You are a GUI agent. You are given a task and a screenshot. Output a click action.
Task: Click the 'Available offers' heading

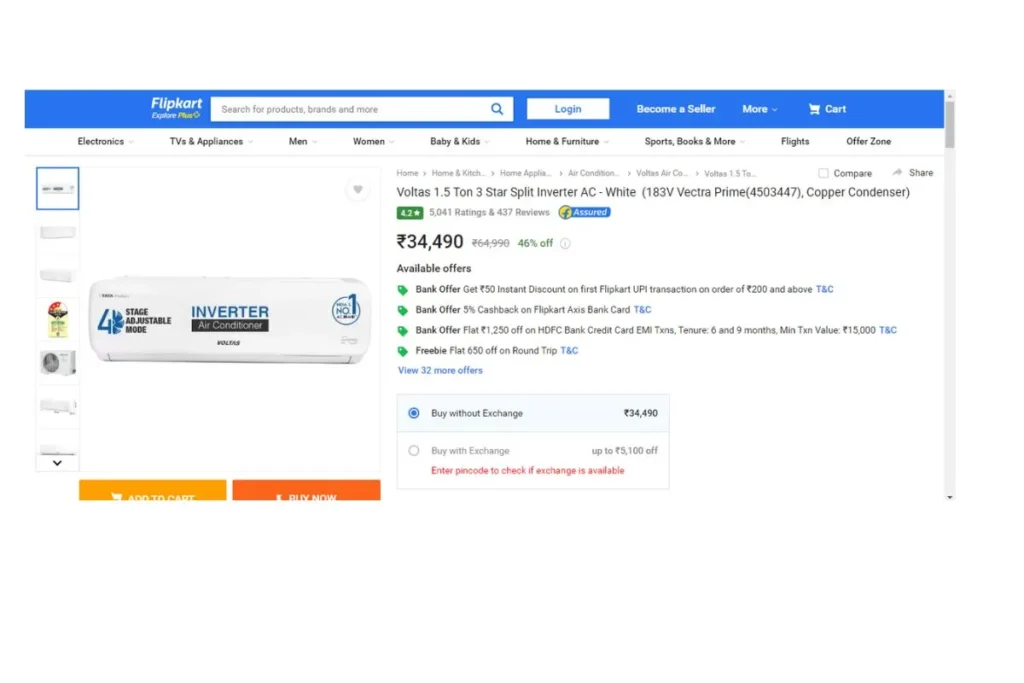tap(434, 268)
